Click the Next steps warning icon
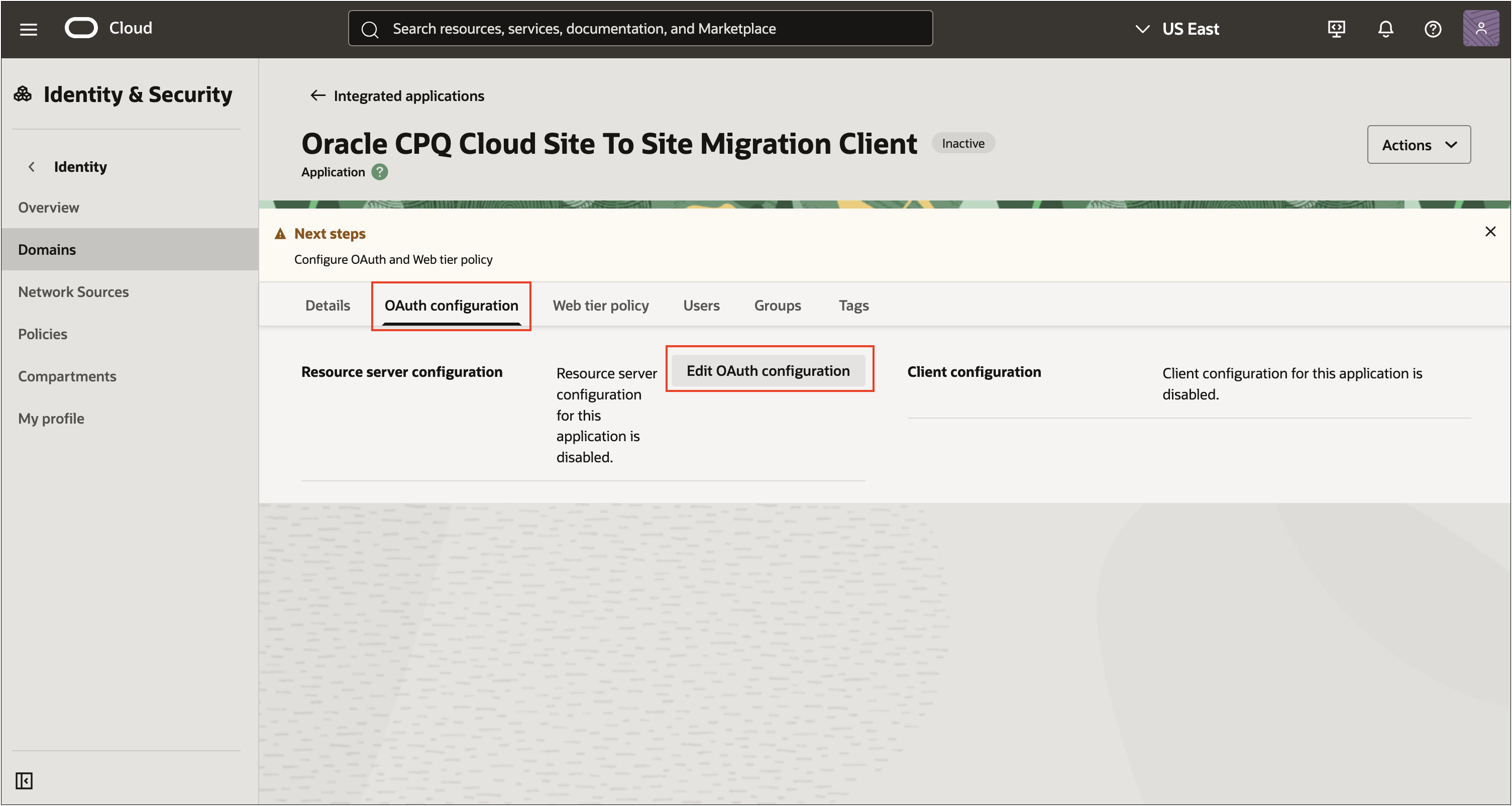The height and width of the screenshot is (806, 1512). point(281,234)
